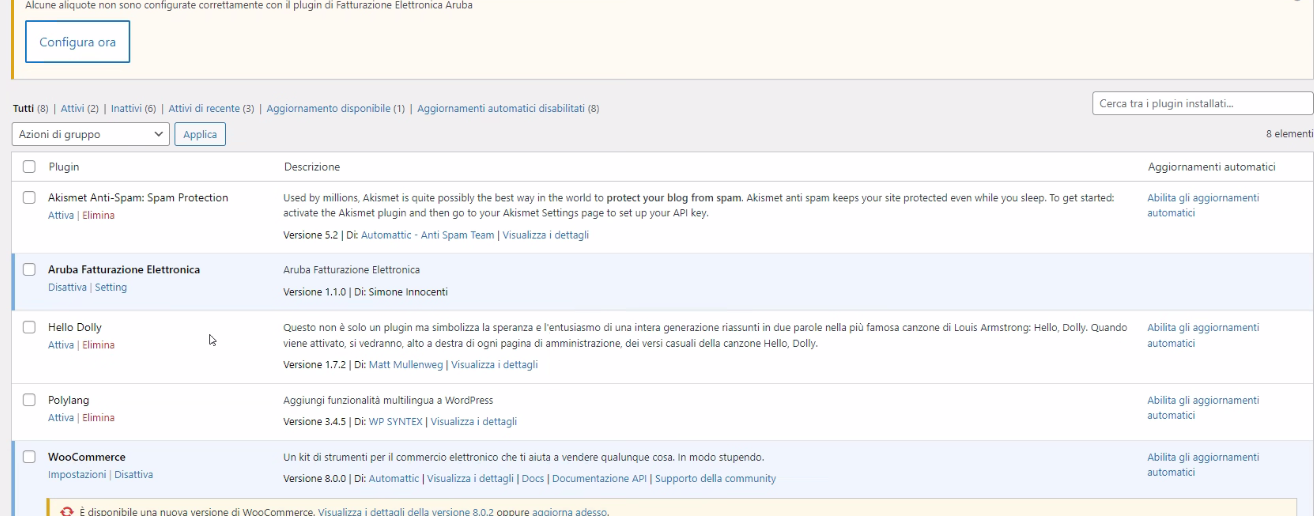Screen dimensions: 1314x516
Task: Click the aggiorna adesso update link
Action: pyautogui.click(x=570, y=512)
